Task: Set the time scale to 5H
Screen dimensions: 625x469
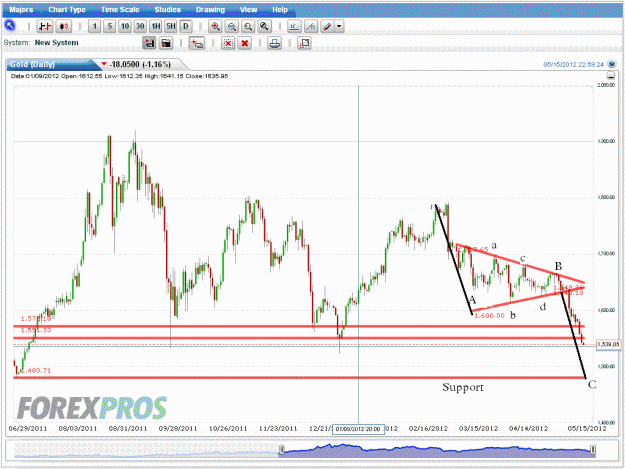Action: point(171,27)
